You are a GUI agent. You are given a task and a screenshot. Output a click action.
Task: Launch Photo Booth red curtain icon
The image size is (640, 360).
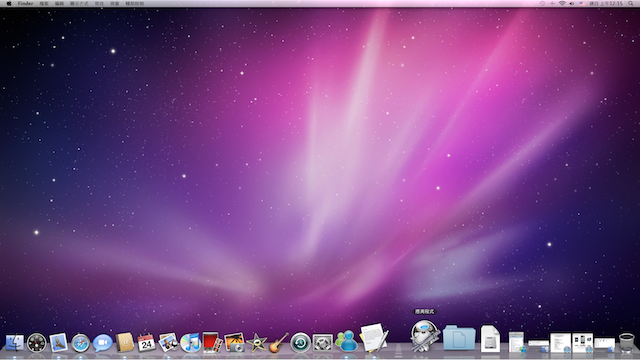(212, 342)
